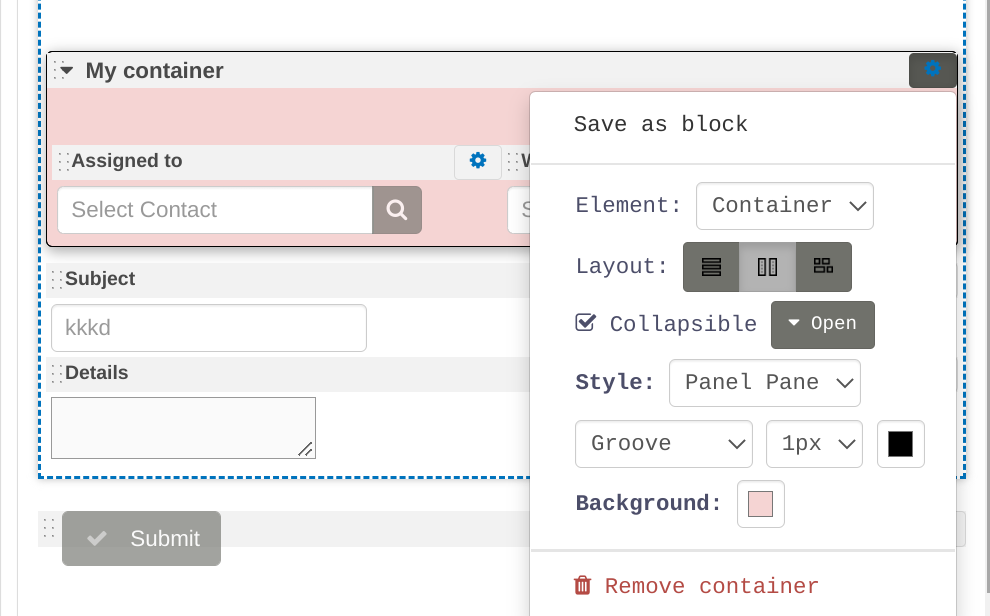
Task: Open the Assigned to field gear settings
Action: point(477,161)
